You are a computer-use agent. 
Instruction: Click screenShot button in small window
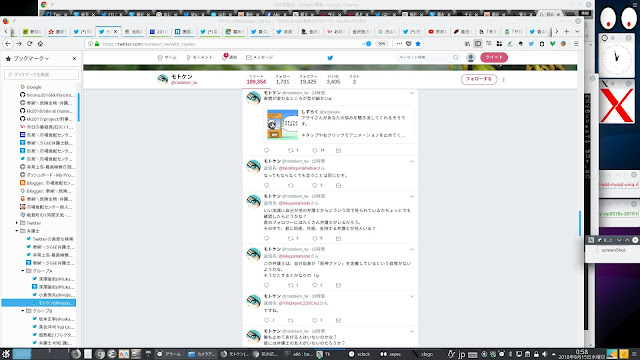(613, 250)
